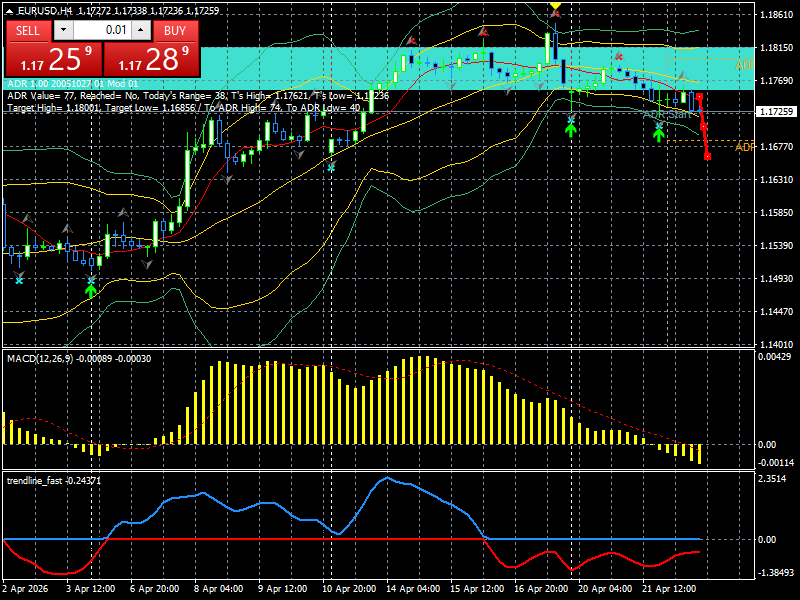Viewport: 800px width, 600px height.
Task: Click the 'Target High= 1.18001' info line
Action: tap(183, 108)
